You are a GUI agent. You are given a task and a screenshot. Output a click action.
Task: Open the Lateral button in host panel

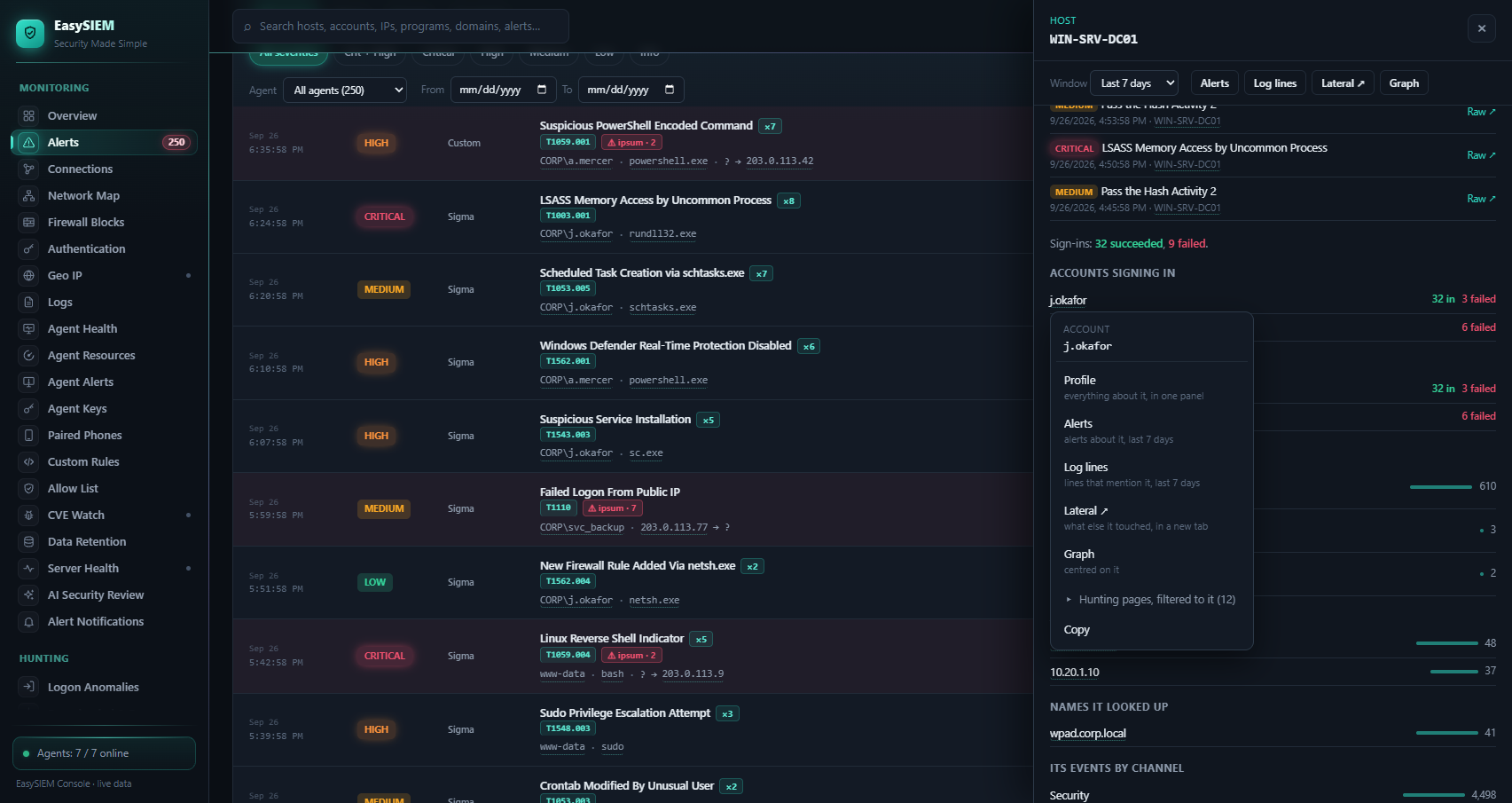click(x=1343, y=83)
